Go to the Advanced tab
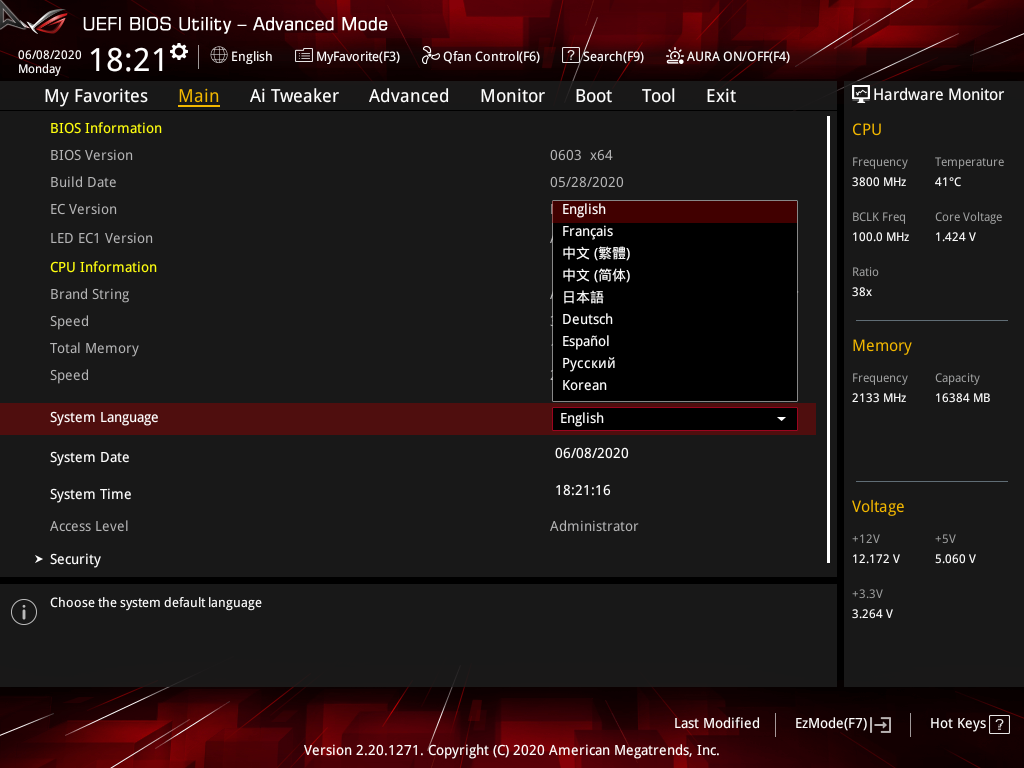 tap(409, 96)
